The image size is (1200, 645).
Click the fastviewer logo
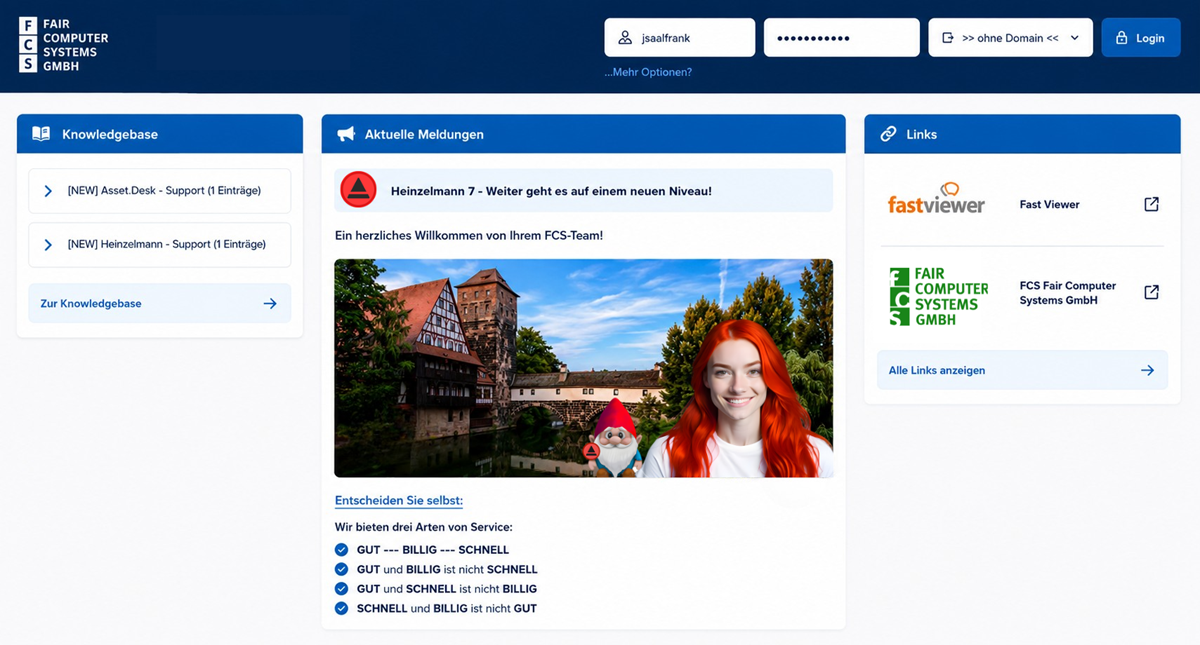point(936,199)
